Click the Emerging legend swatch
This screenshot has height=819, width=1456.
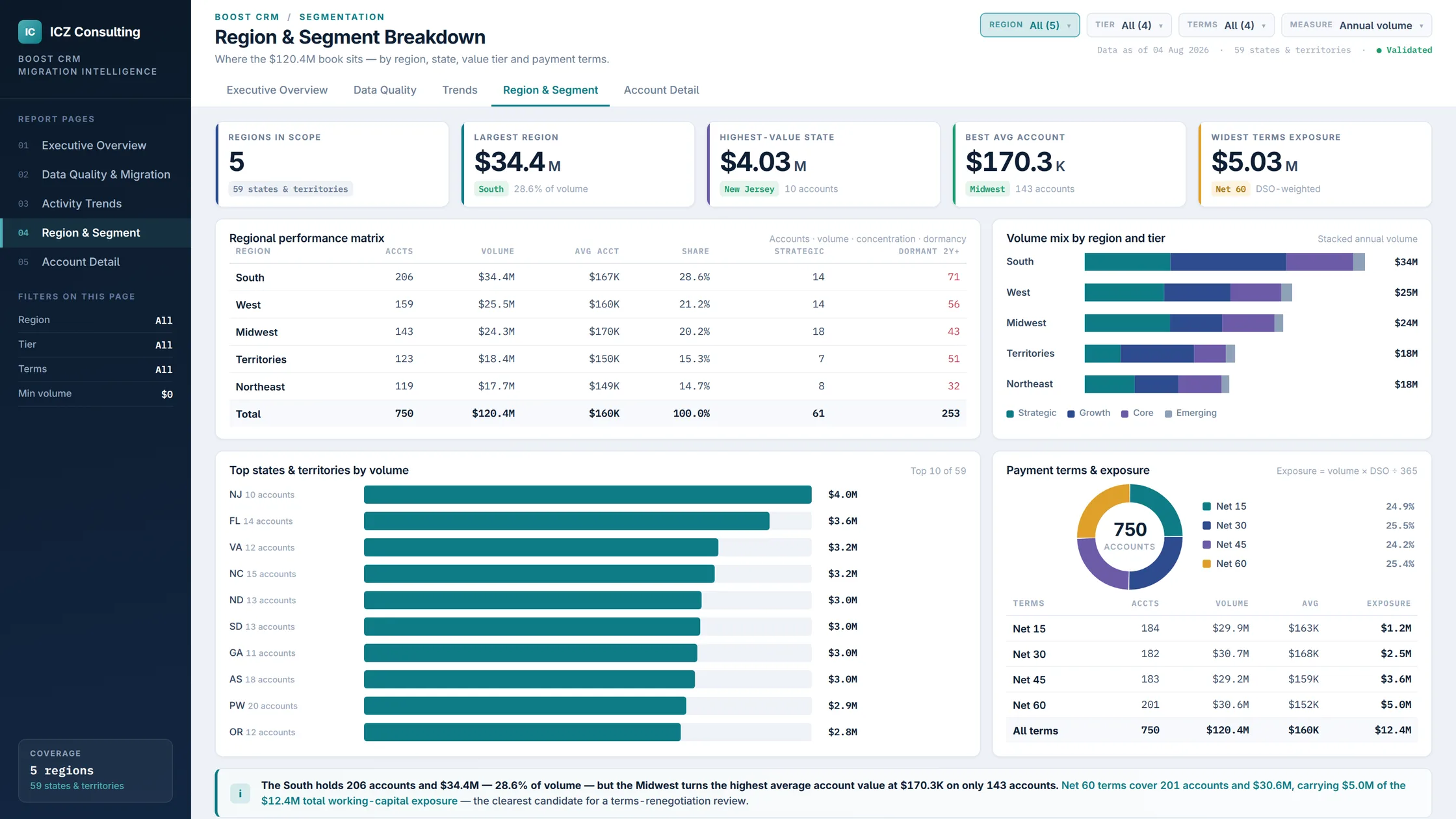click(x=1169, y=414)
